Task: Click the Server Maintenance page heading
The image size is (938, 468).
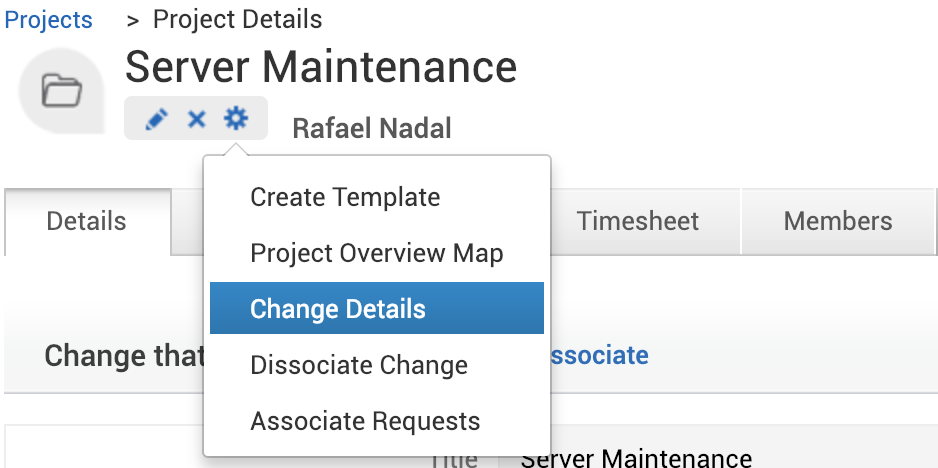Action: click(321, 67)
